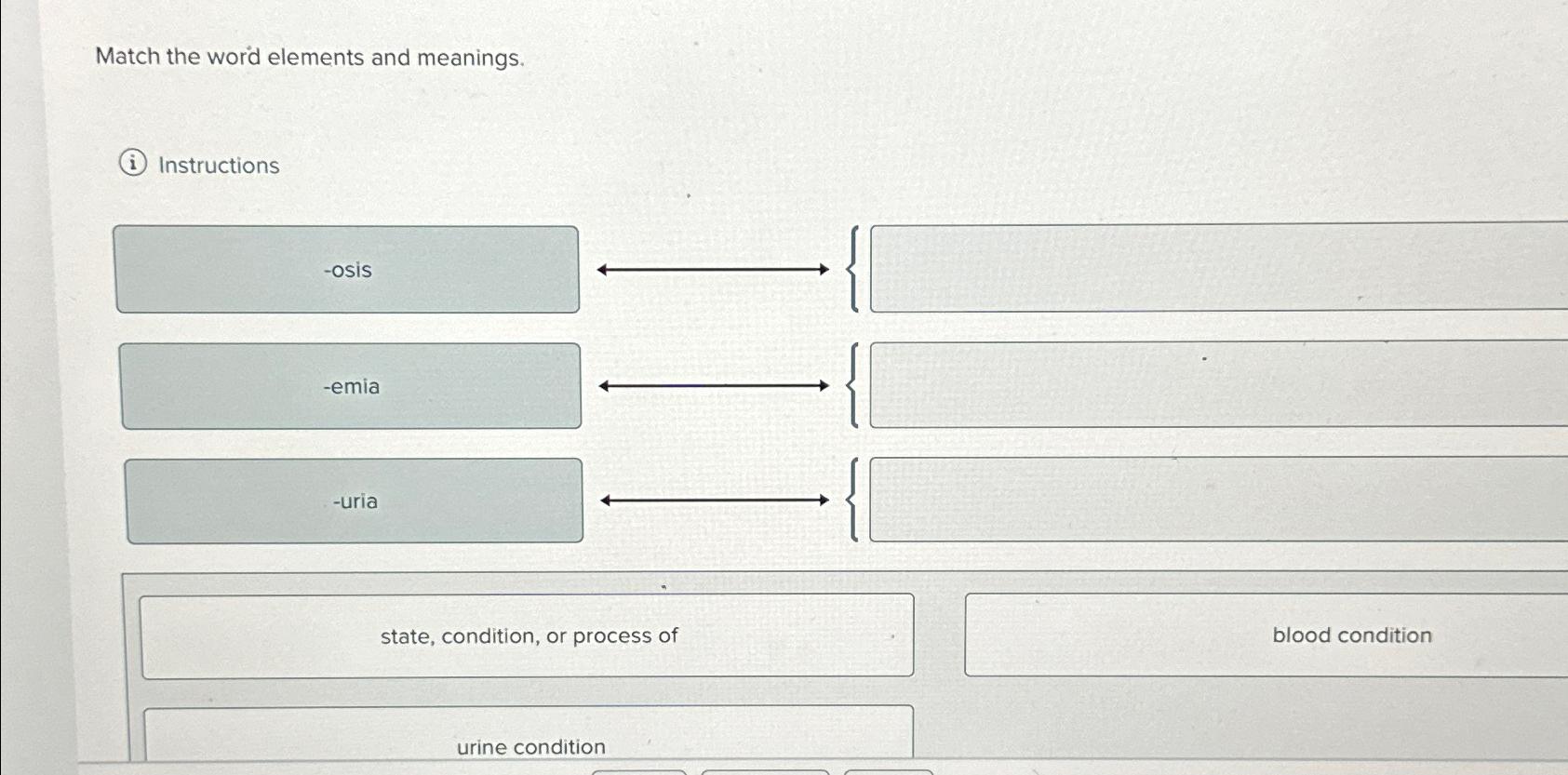This screenshot has width=1568, height=775.
Task: Click the arrow beside the -emia tile
Action: point(712,386)
